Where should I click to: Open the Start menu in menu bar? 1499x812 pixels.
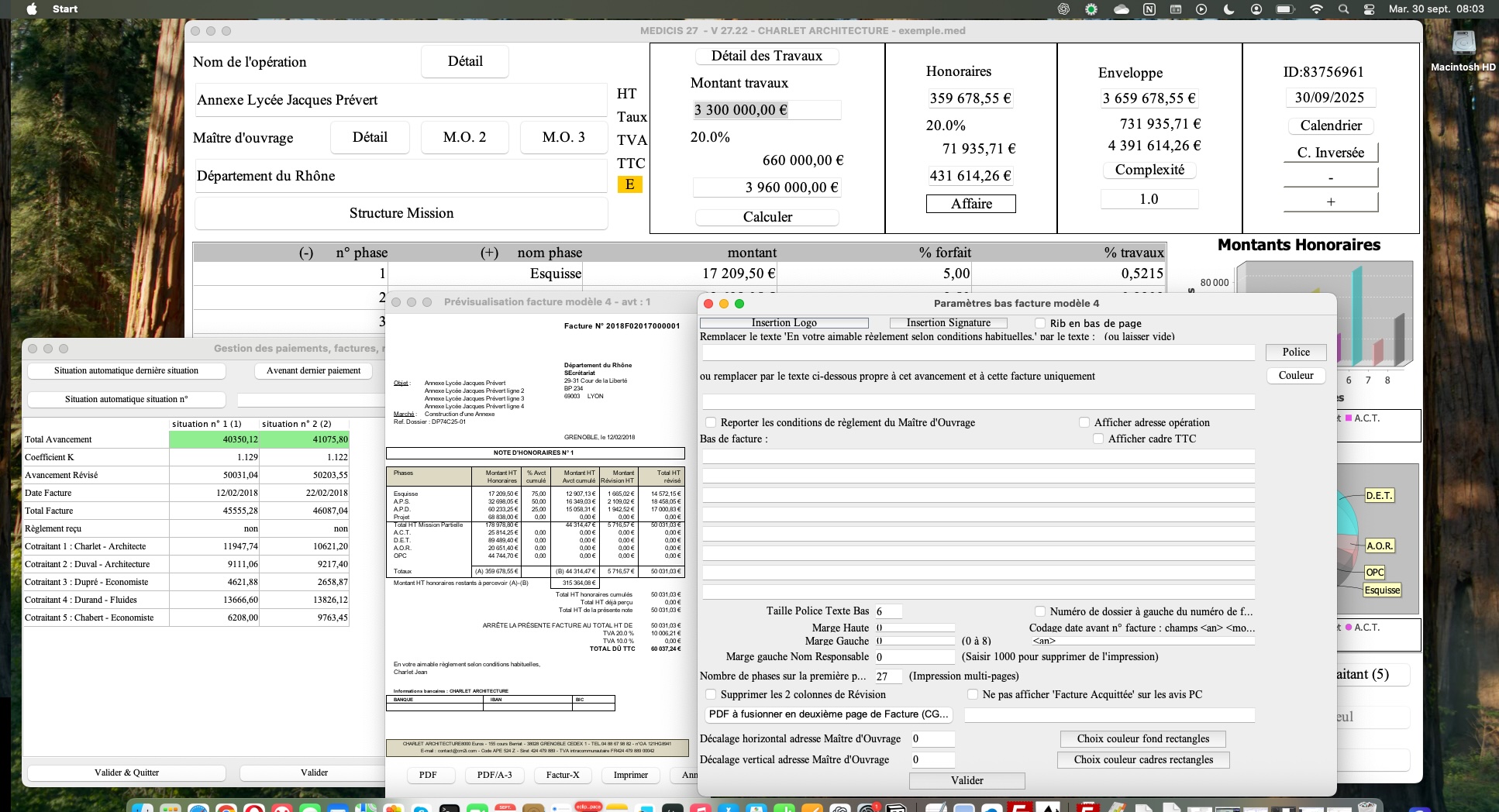[65, 9]
